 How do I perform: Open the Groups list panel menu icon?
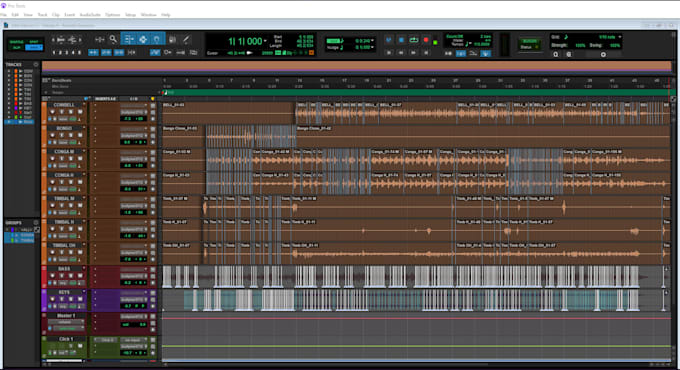coord(36,223)
